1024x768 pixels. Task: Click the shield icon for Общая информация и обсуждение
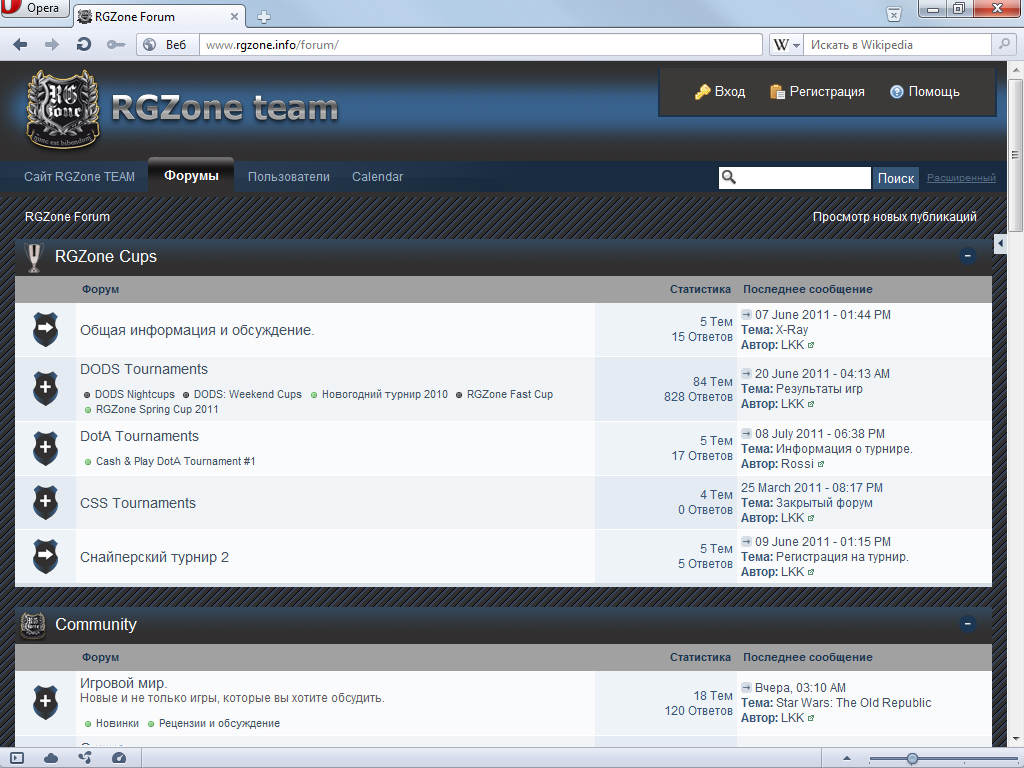(x=45, y=329)
